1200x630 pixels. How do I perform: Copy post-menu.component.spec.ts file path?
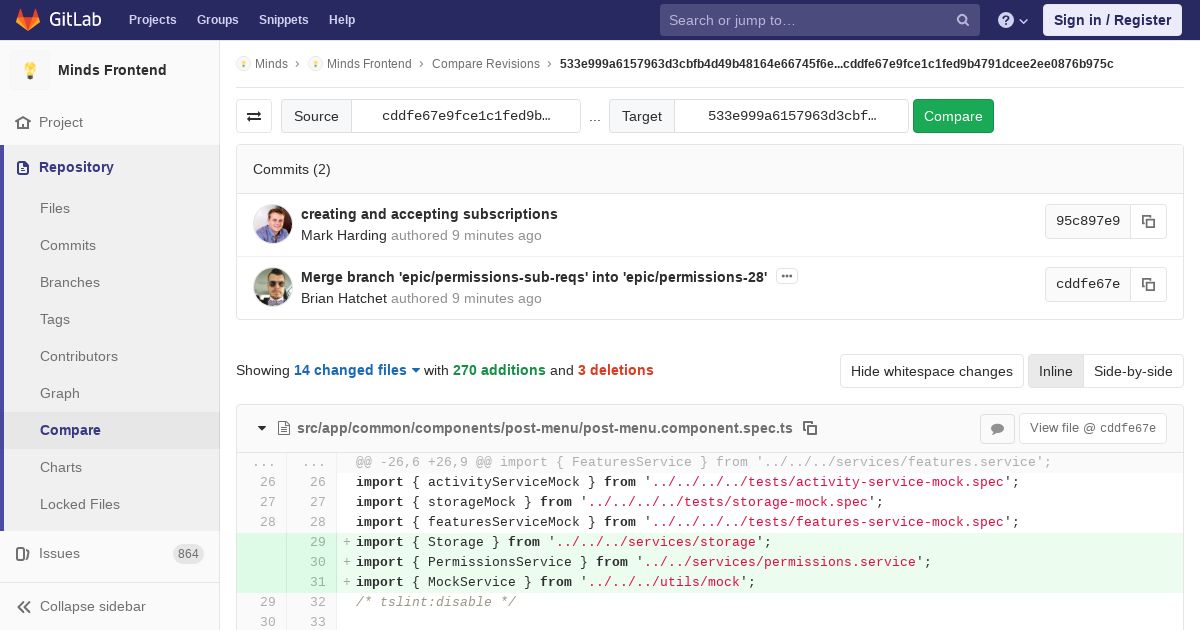coord(810,428)
